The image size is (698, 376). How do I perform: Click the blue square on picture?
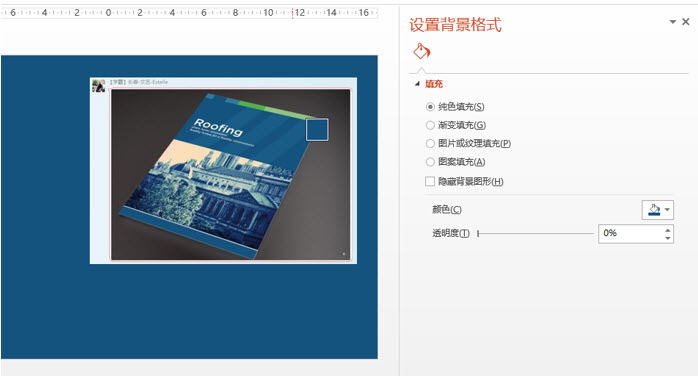[x=317, y=129]
